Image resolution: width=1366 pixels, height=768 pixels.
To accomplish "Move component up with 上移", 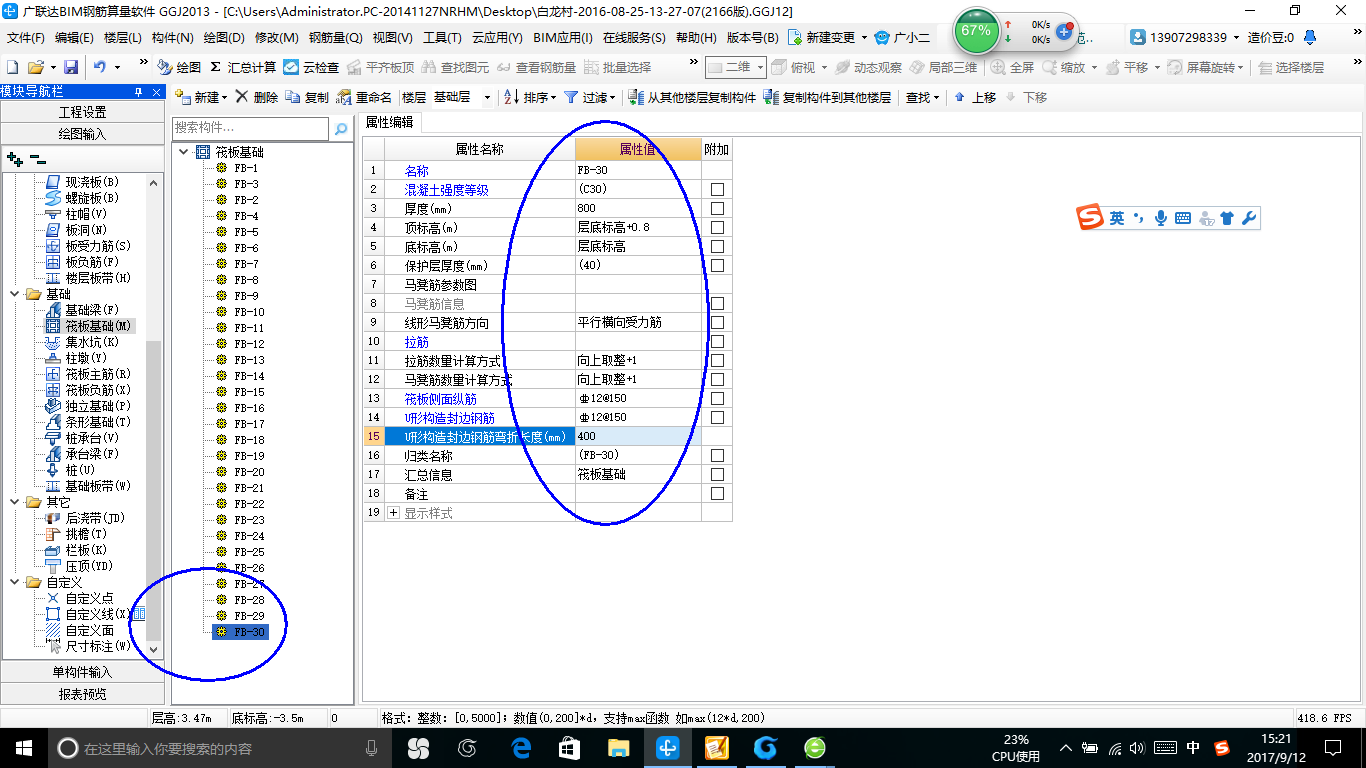I will [975, 97].
